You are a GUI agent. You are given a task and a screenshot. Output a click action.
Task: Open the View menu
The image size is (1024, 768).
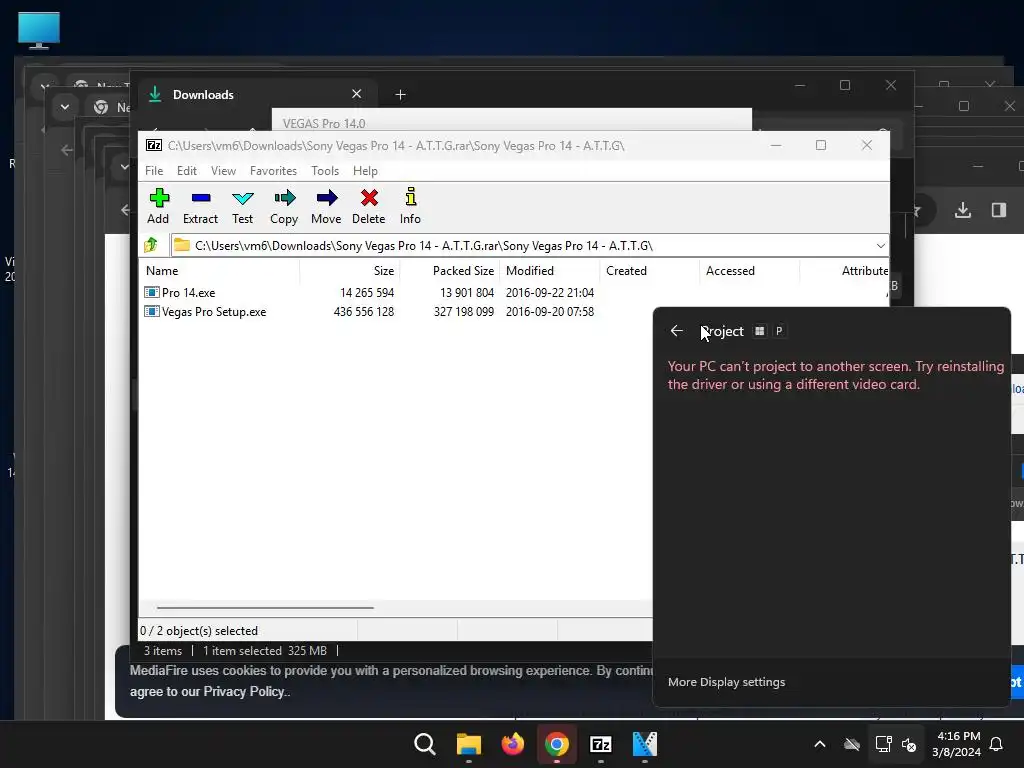(223, 170)
